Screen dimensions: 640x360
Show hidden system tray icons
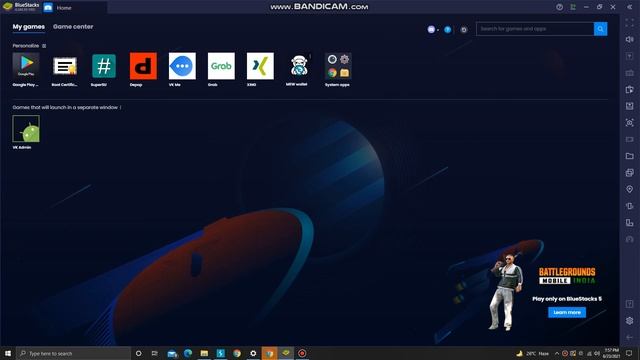pyautogui.click(x=557, y=353)
